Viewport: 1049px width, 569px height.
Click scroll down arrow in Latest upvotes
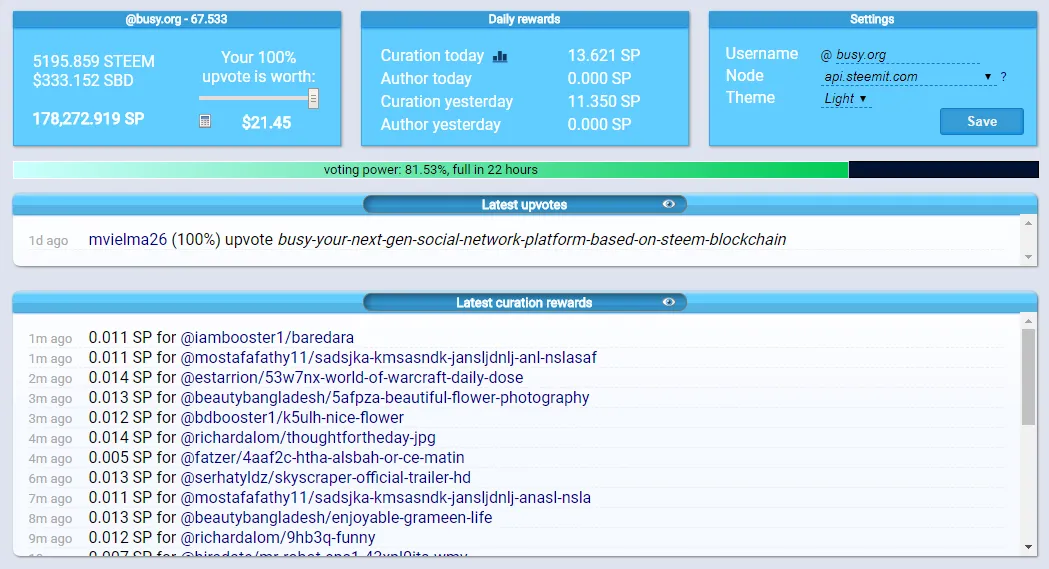(x=1028, y=257)
